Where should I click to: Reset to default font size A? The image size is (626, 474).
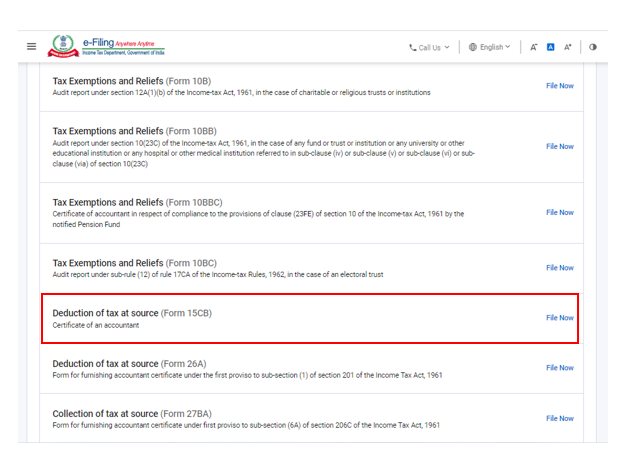click(x=550, y=47)
